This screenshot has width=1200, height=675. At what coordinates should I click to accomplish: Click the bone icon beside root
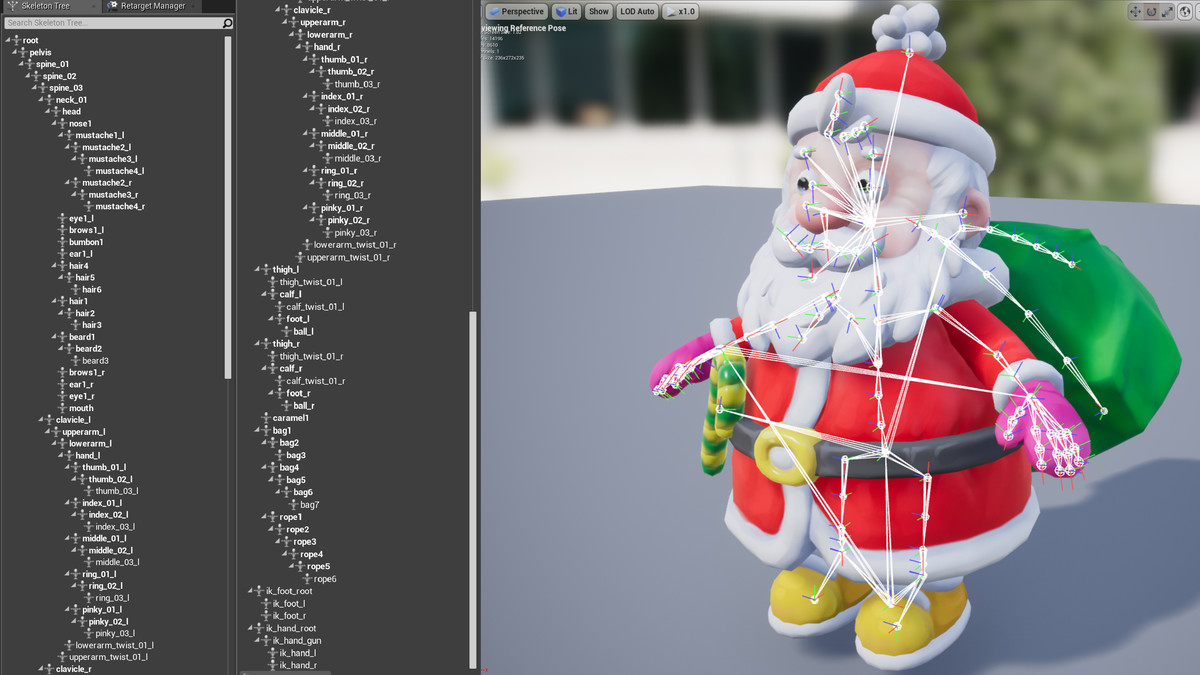pos(15,41)
